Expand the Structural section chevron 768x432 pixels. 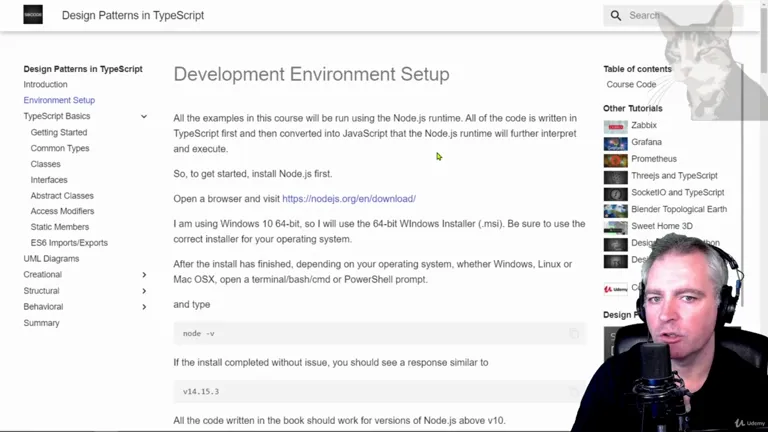click(x=144, y=291)
